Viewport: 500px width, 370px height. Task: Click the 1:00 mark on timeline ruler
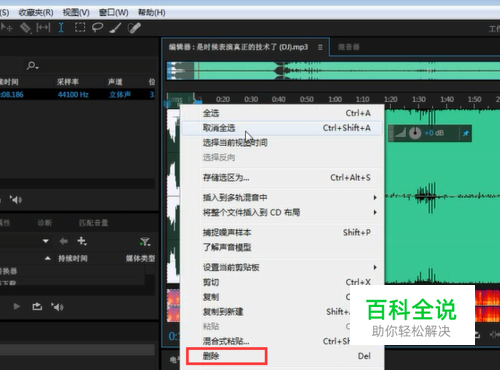[x=335, y=99]
